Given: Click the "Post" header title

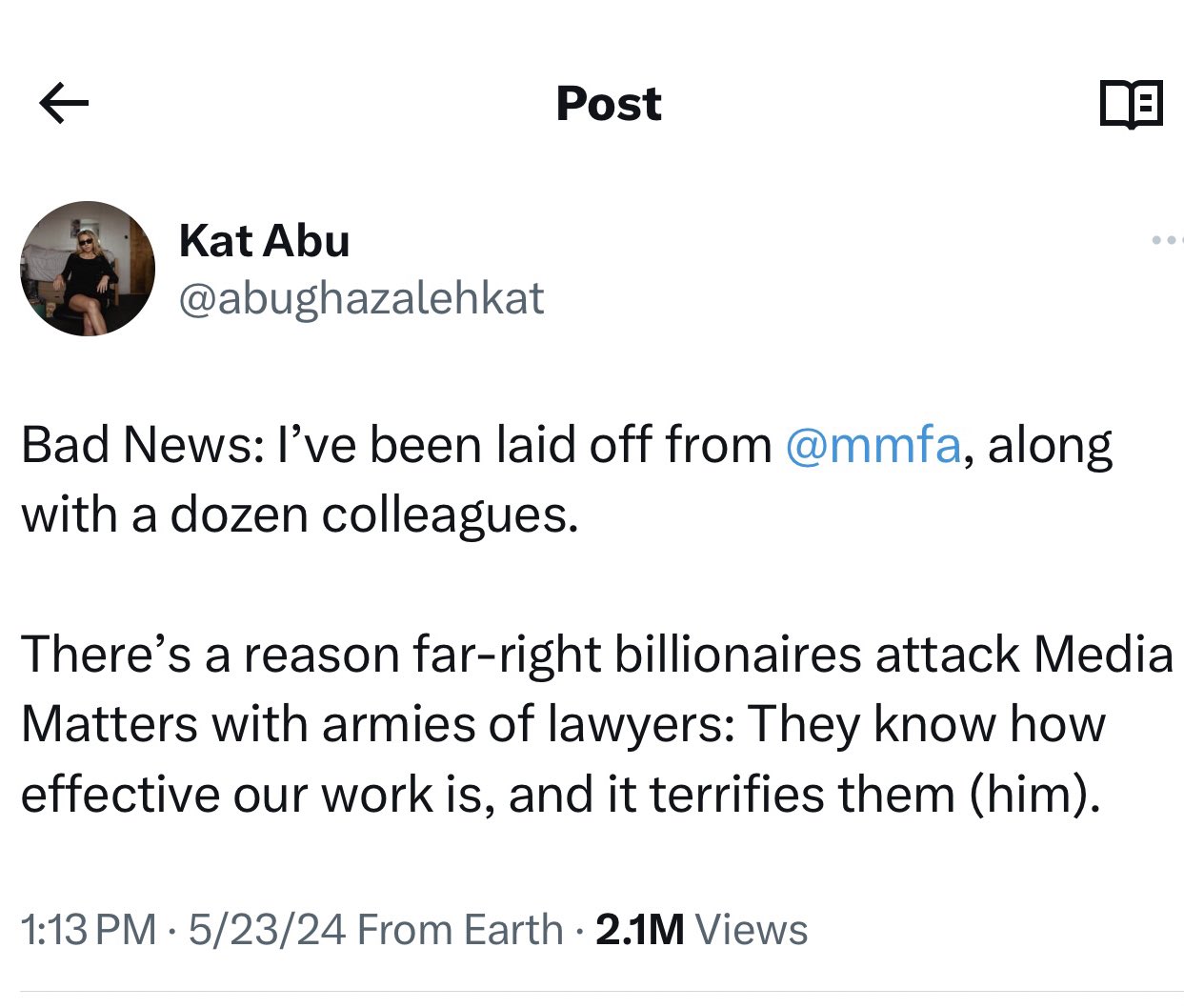Looking at the screenshot, I should [608, 103].
